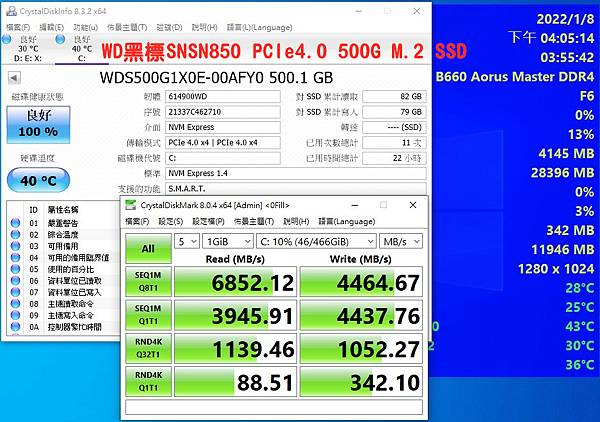Run the SEQ1M Q1T1 test
600x422 pixels.
148,315
